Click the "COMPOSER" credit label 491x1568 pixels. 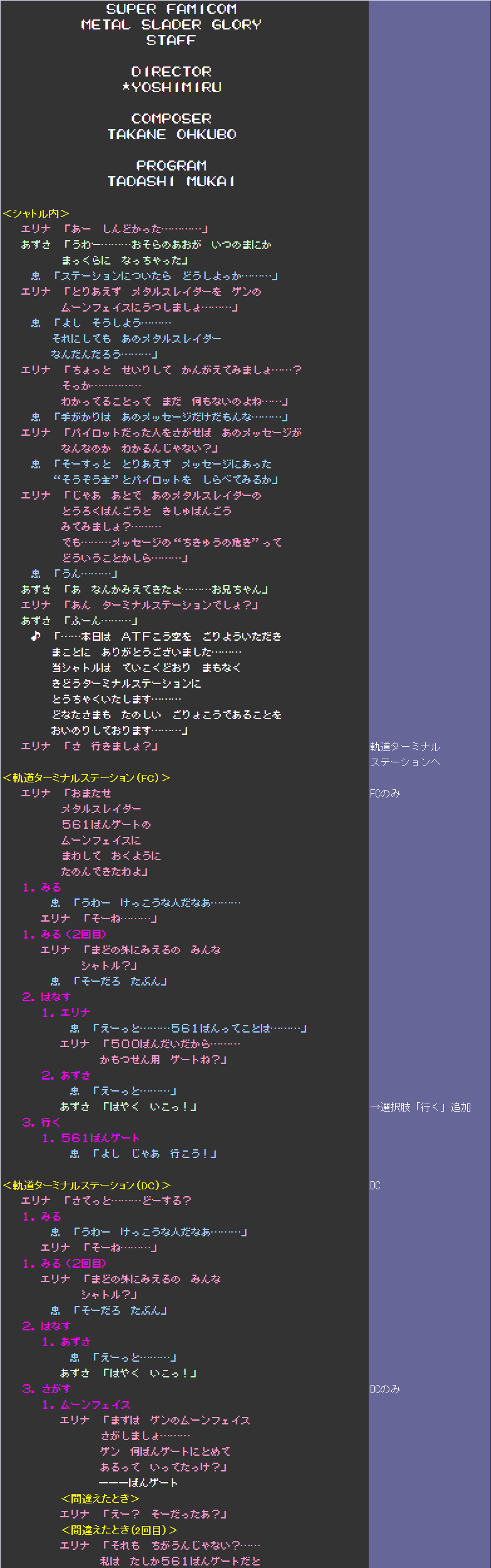pos(171,118)
